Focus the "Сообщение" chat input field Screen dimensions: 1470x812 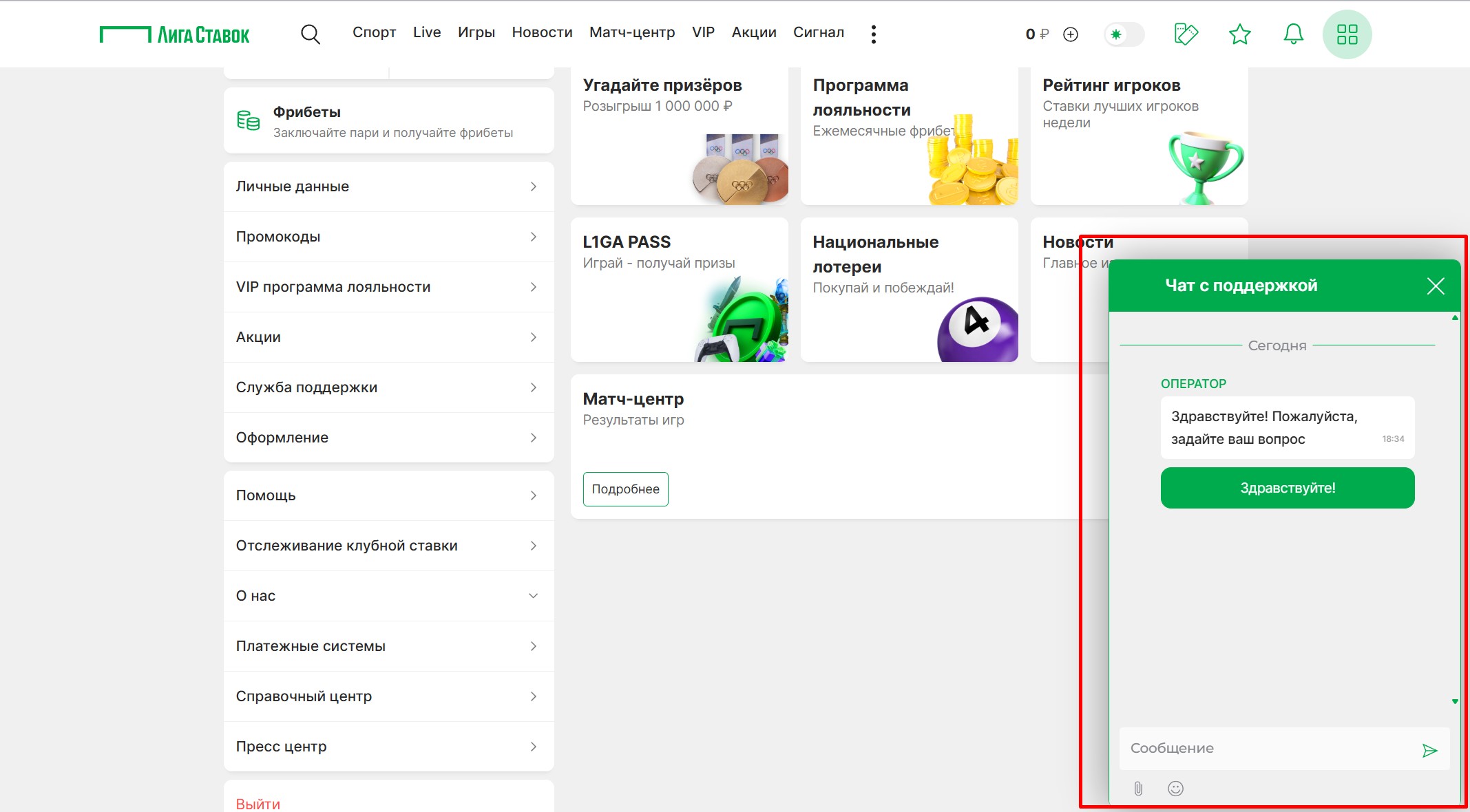point(1267,749)
